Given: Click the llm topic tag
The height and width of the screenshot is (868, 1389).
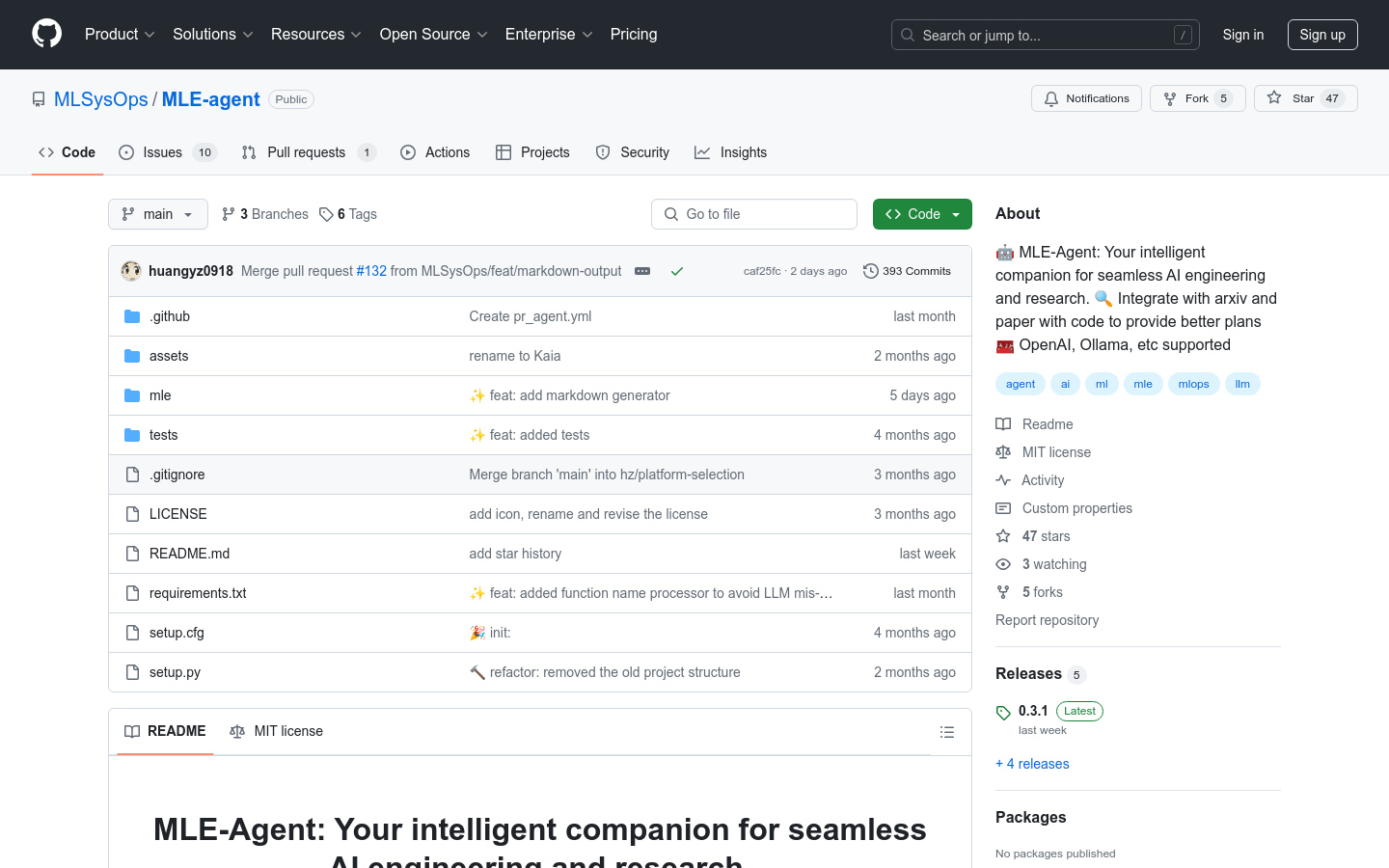Looking at the screenshot, I should (1242, 384).
